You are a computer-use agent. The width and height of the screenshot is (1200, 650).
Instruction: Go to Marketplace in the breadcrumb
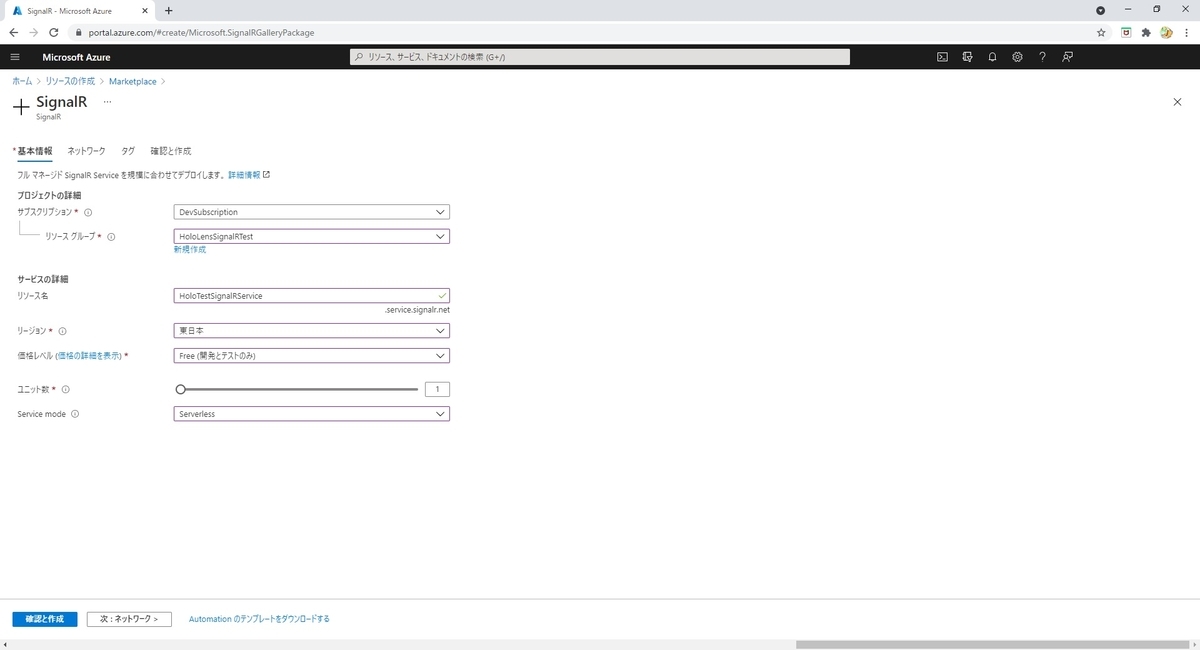[x=133, y=81]
